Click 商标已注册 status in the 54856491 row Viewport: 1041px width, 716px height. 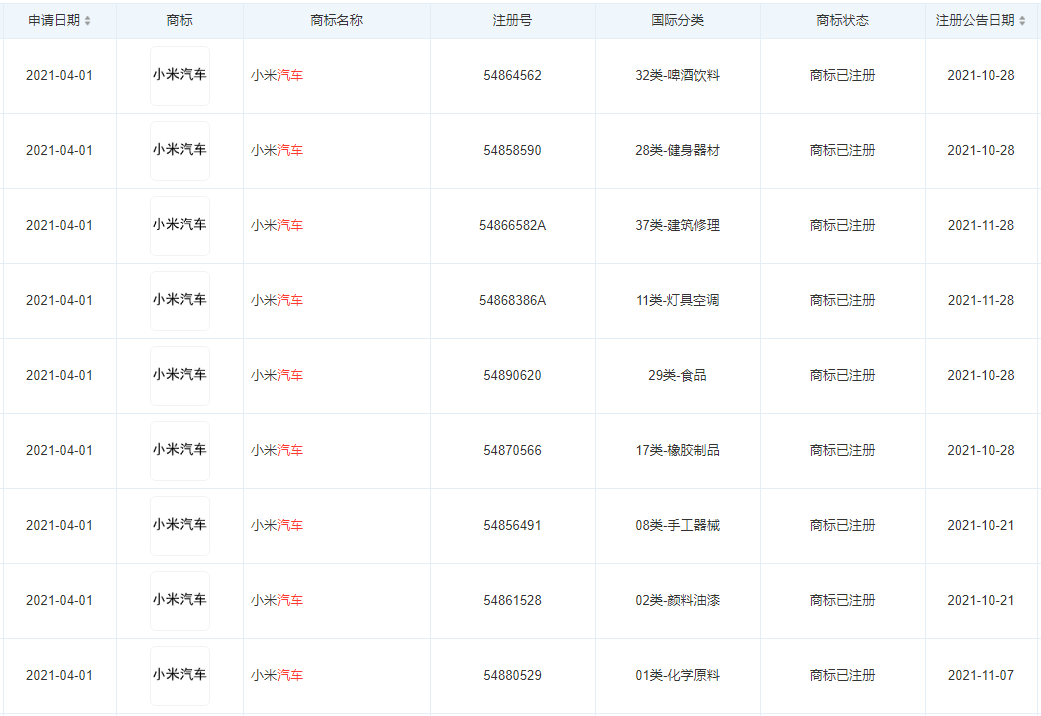pyautogui.click(x=842, y=526)
